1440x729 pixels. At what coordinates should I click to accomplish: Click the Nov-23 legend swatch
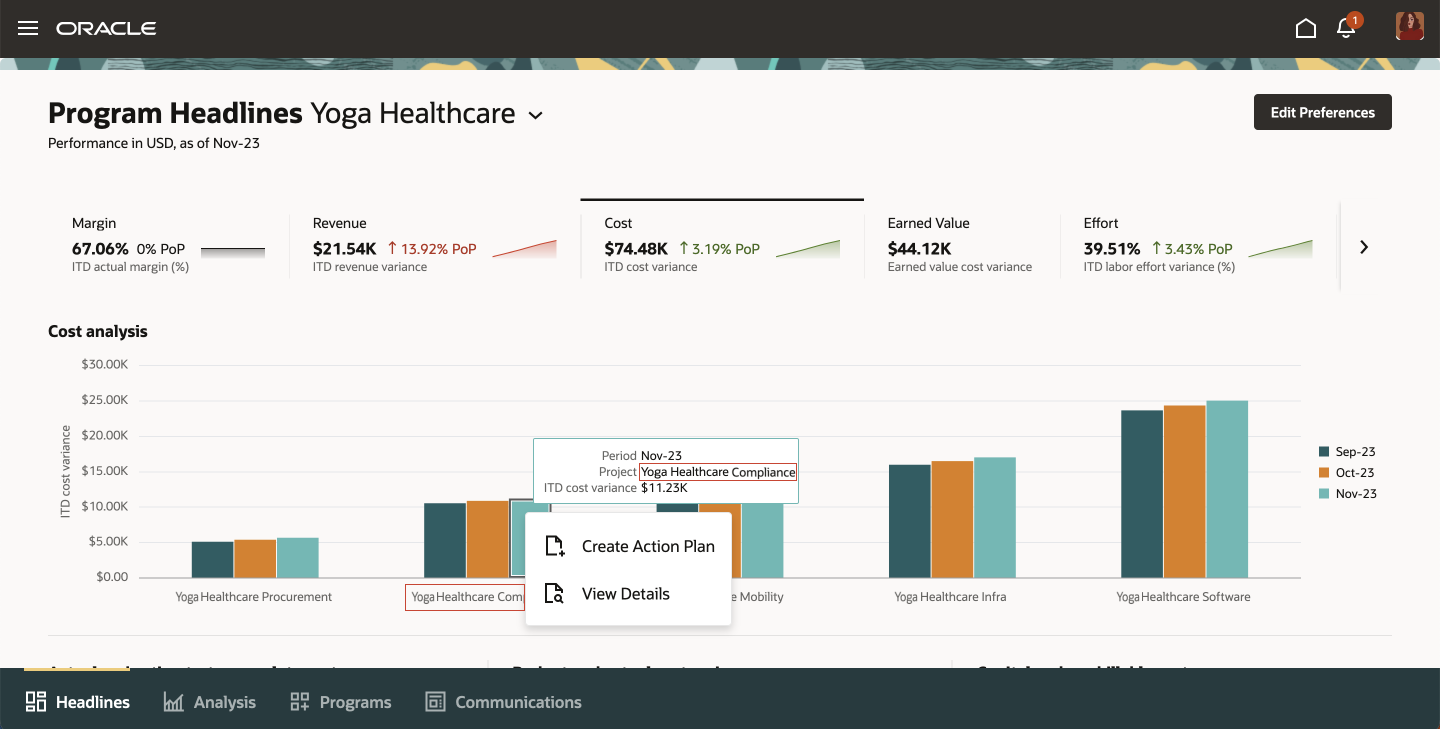[1325, 494]
